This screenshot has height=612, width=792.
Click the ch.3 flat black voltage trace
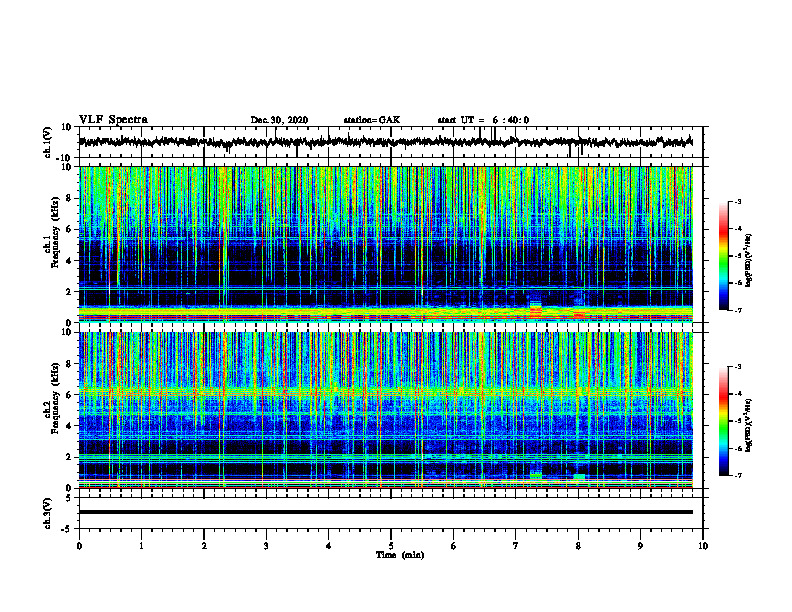pos(386,512)
